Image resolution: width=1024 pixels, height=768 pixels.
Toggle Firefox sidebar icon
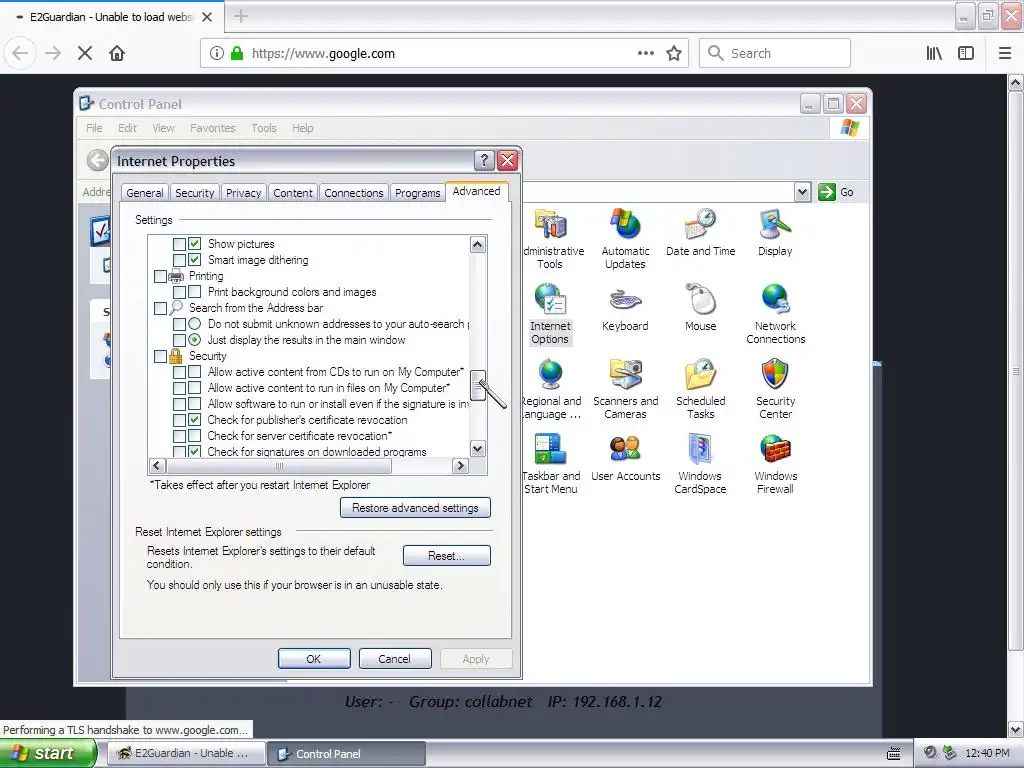coord(966,53)
